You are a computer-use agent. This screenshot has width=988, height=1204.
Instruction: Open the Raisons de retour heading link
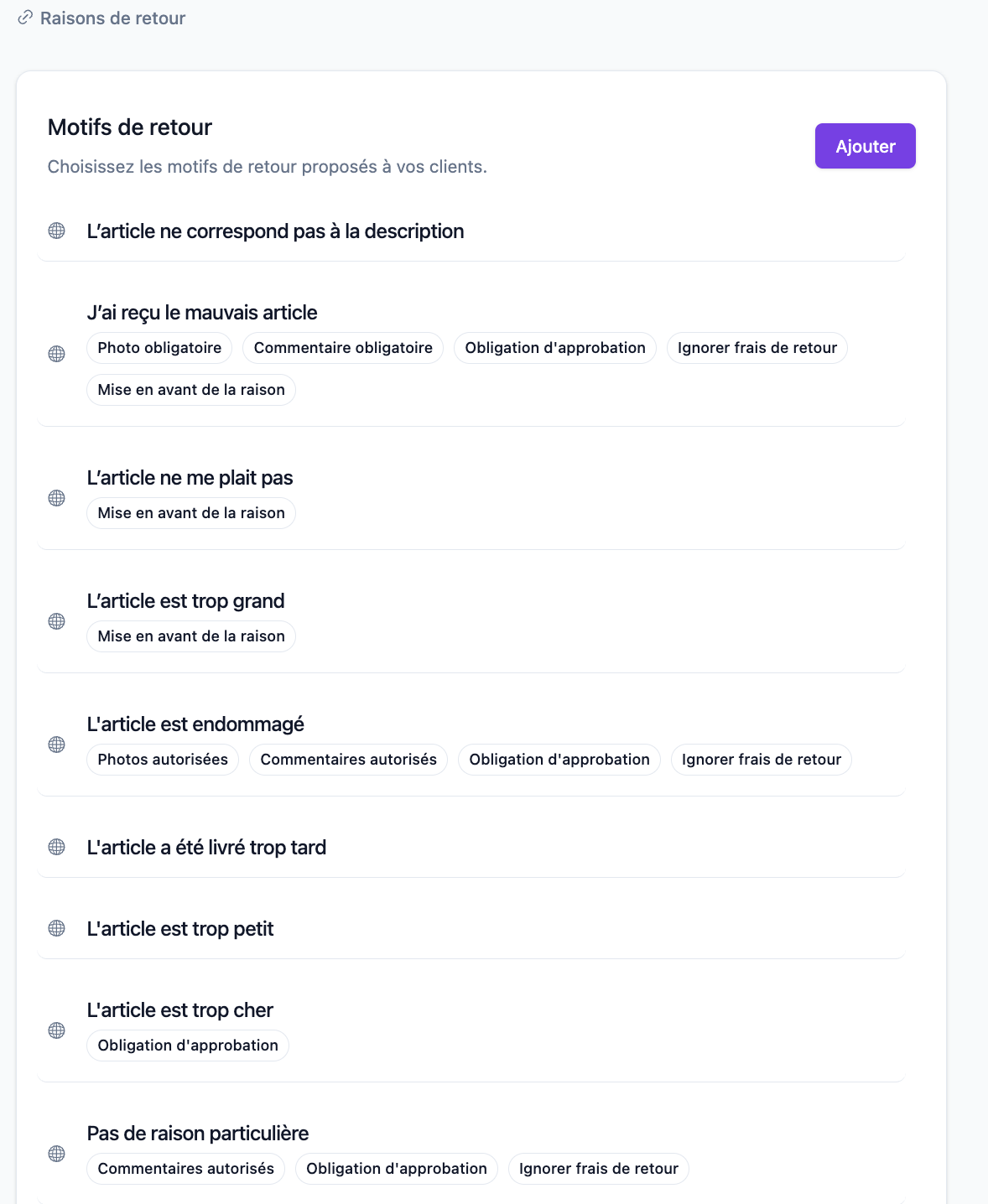[112, 18]
